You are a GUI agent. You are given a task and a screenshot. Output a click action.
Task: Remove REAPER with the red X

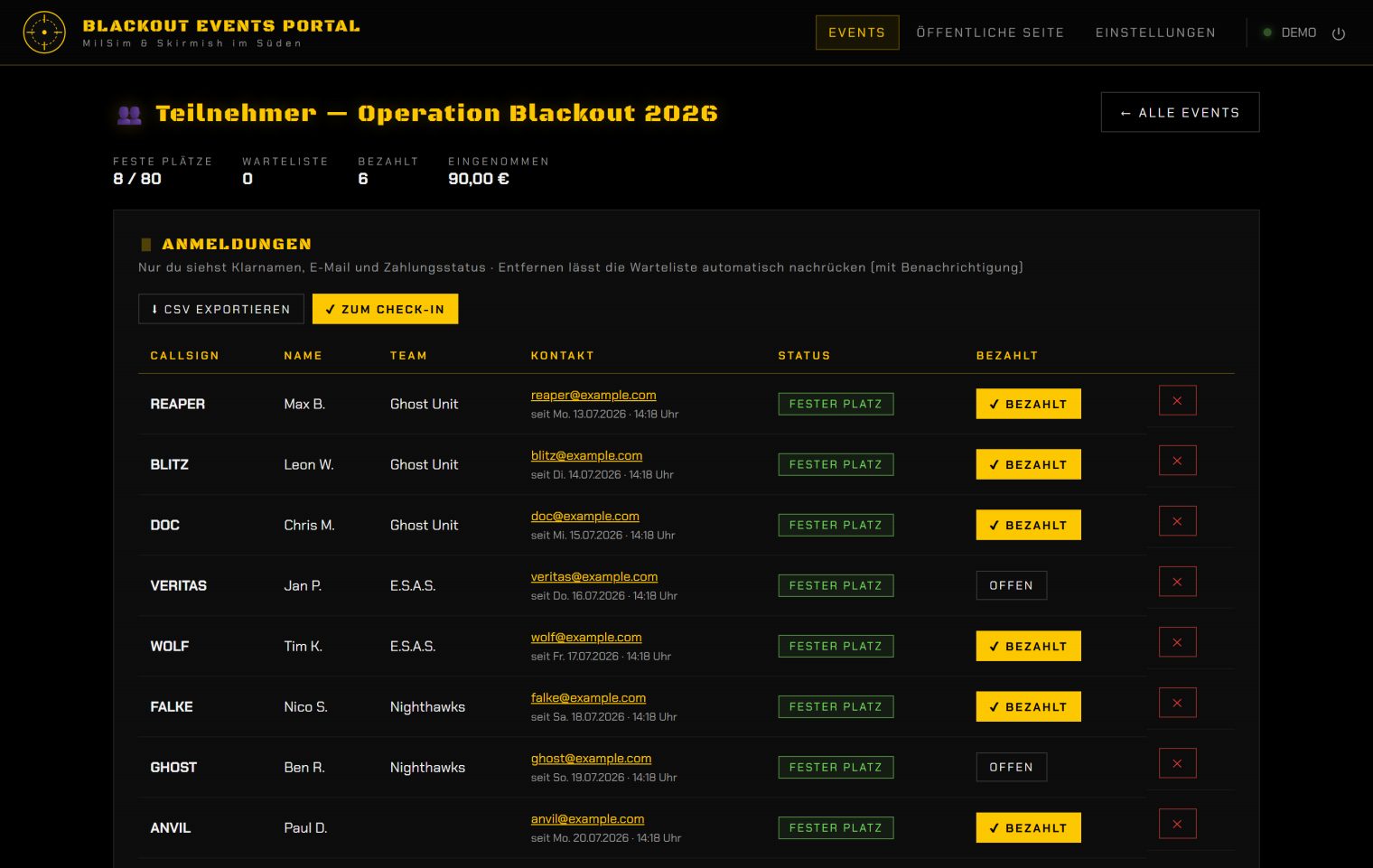pyautogui.click(x=1177, y=400)
